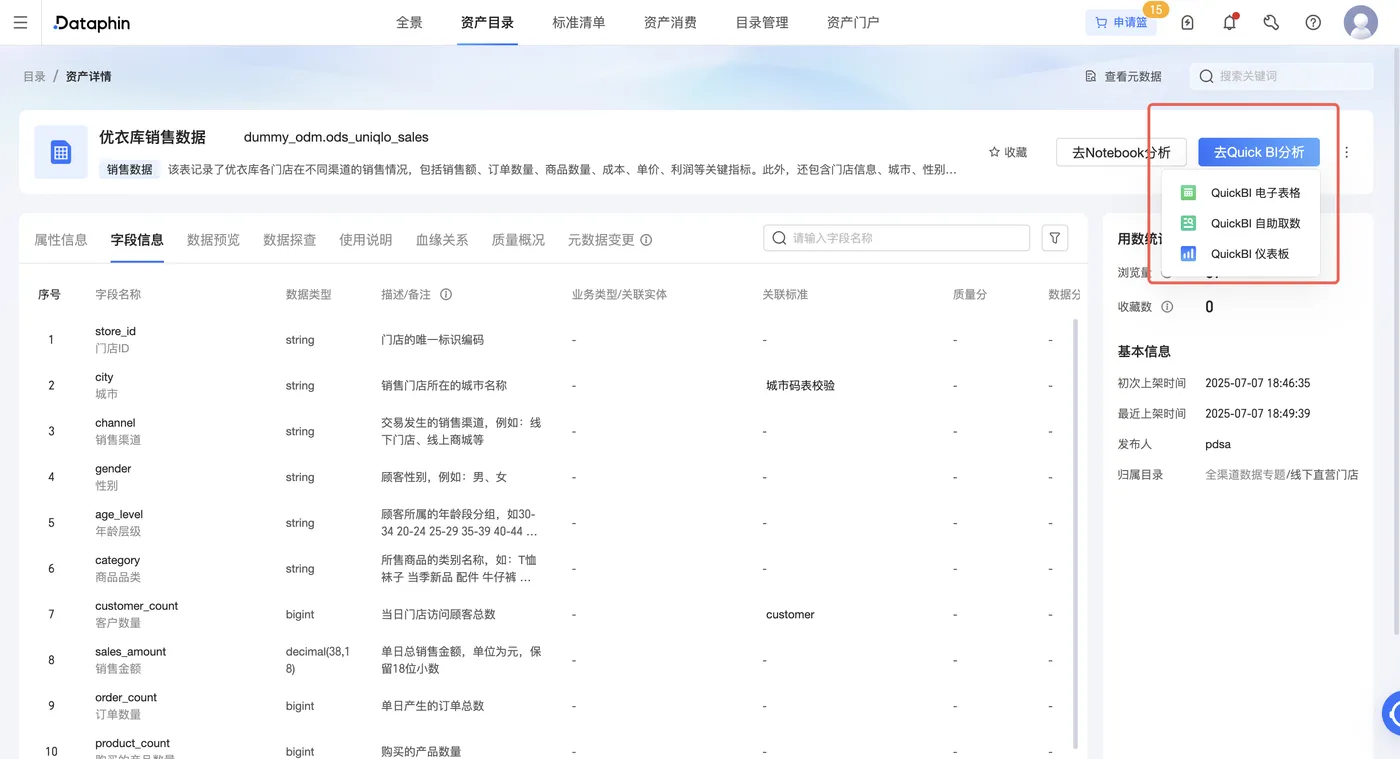Open 资产消费 in top navigation
Image resolution: width=1400 pixels, height=759 pixels.
tap(670, 23)
